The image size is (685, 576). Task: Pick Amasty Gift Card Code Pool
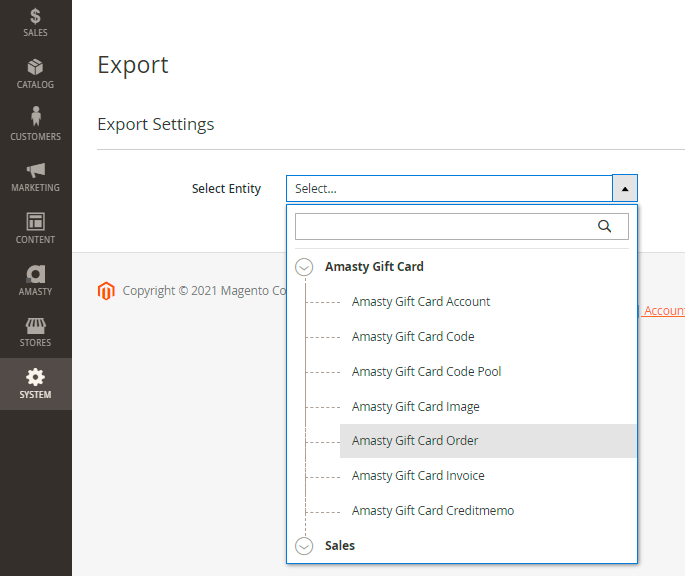pyautogui.click(x=426, y=372)
